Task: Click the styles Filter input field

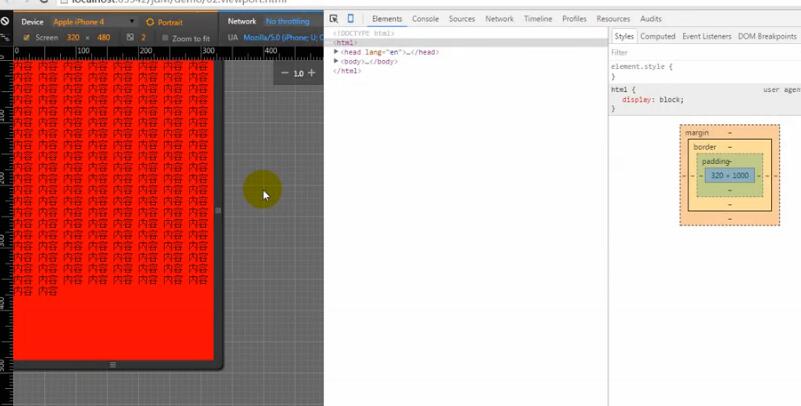Action: (705, 52)
